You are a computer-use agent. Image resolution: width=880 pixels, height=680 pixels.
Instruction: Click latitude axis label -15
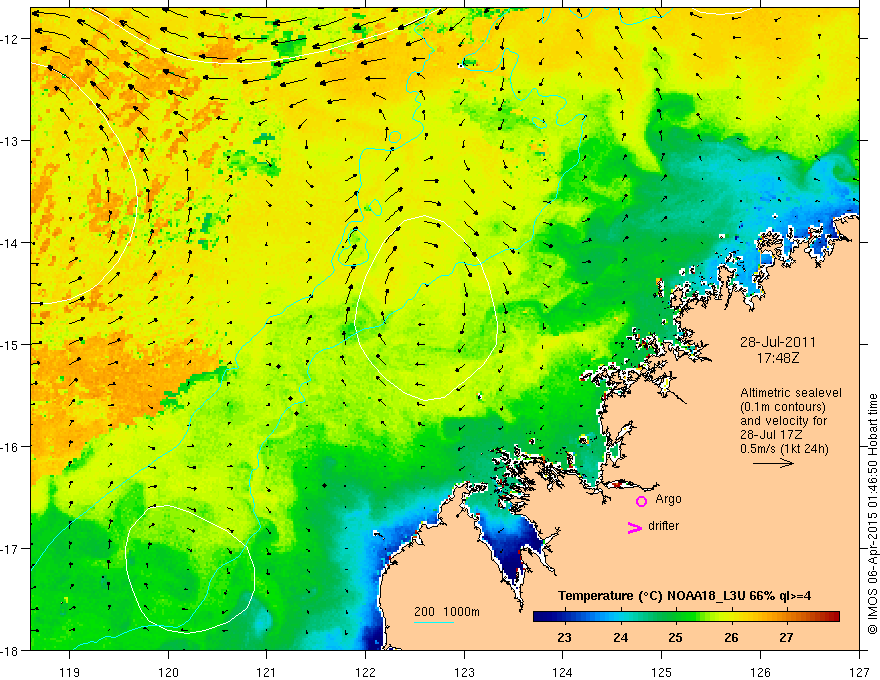(x=11, y=344)
